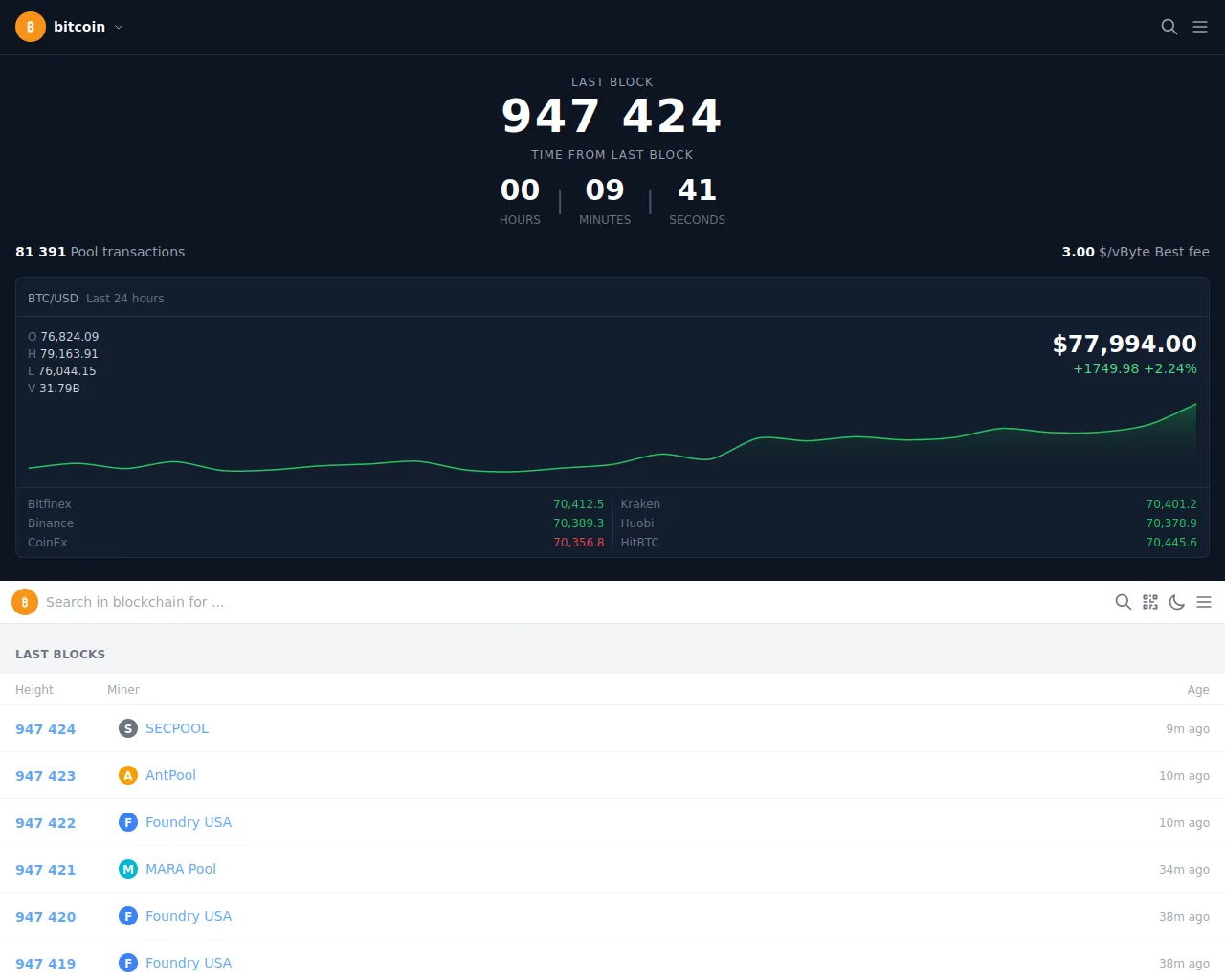Open Foundry USA miner for block 947 422
Image resolution: width=1225 pixels, height=980 pixels.
coord(189,822)
